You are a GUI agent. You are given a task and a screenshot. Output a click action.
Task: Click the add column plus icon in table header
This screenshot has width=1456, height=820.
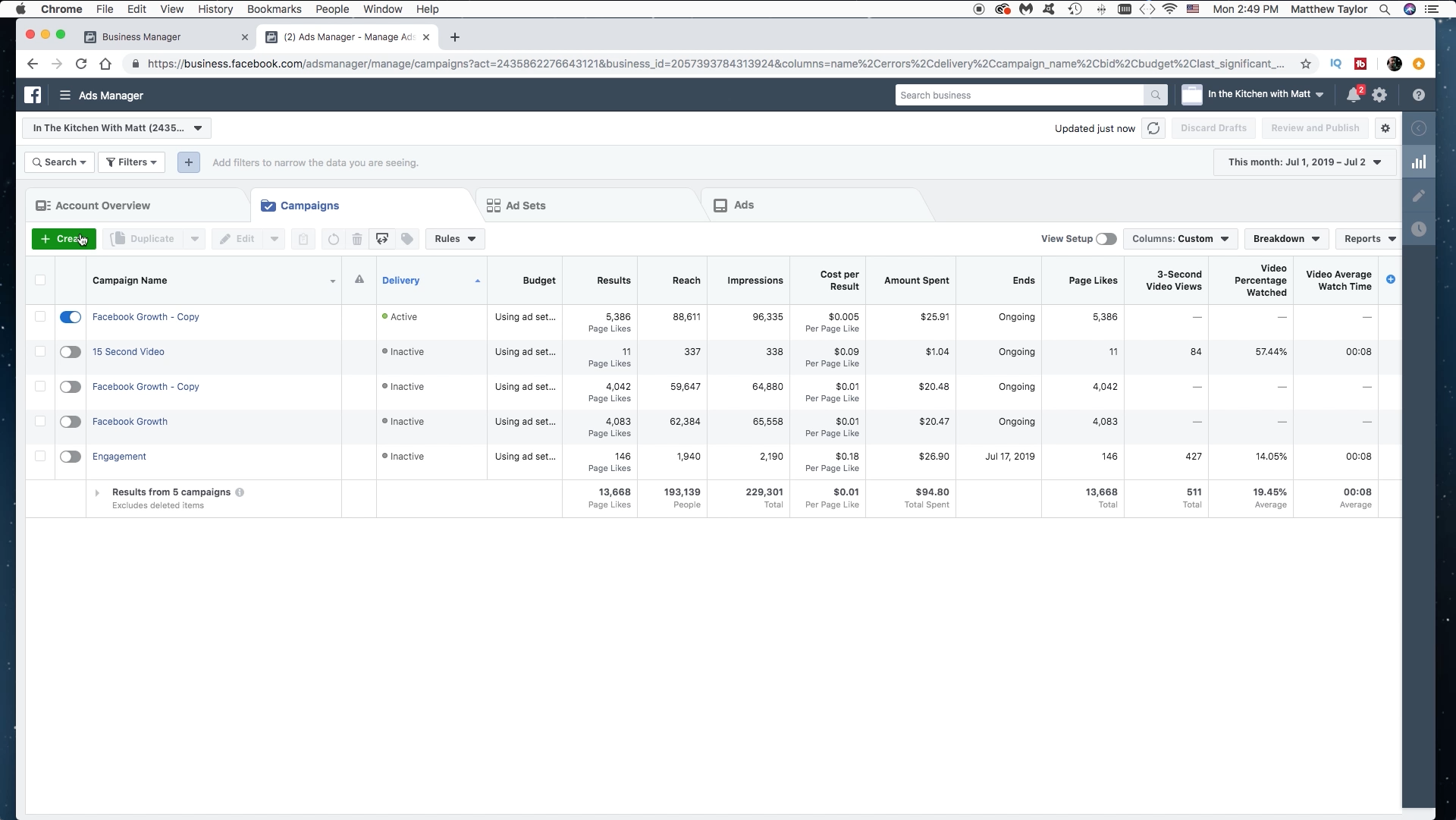tap(1391, 279)
